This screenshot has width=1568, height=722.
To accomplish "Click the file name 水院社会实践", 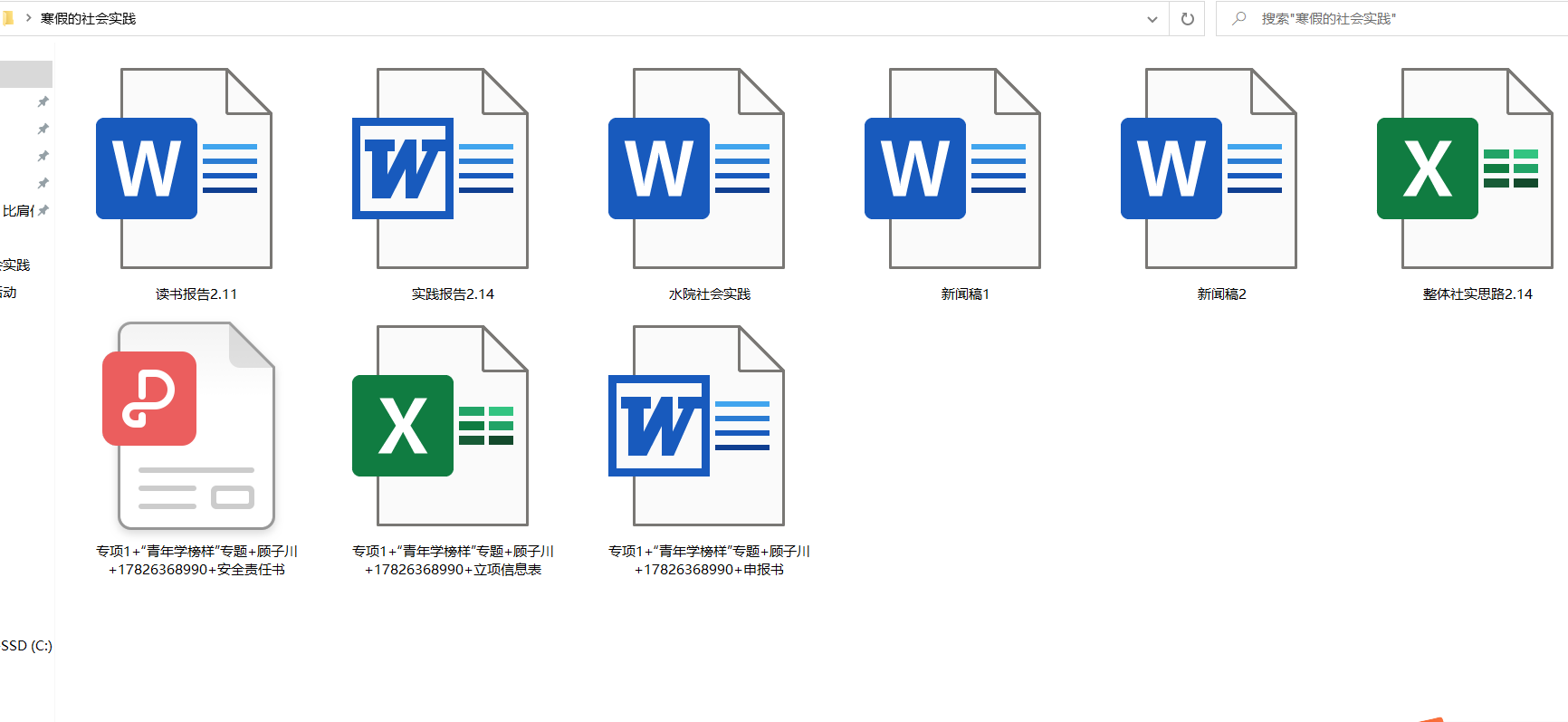I will [x=710, y=294].
